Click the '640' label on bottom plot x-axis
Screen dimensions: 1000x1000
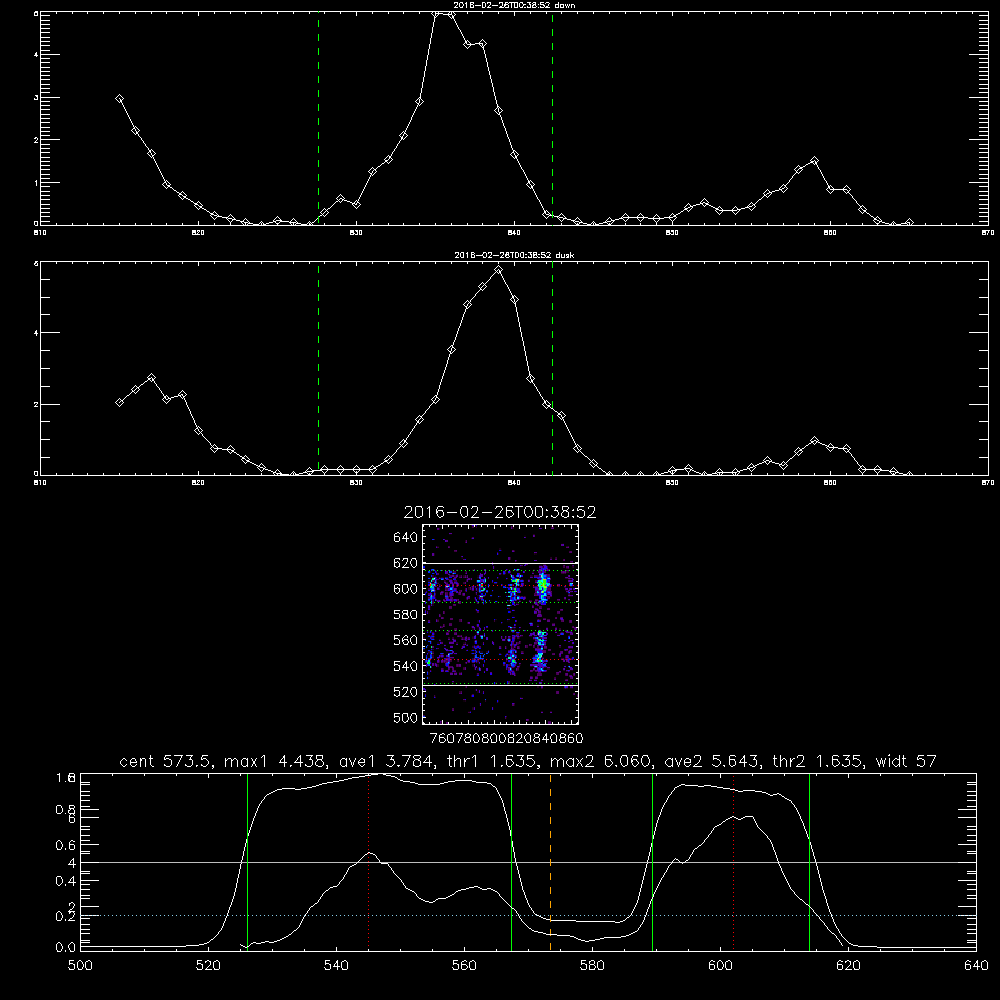click(976, 966)
